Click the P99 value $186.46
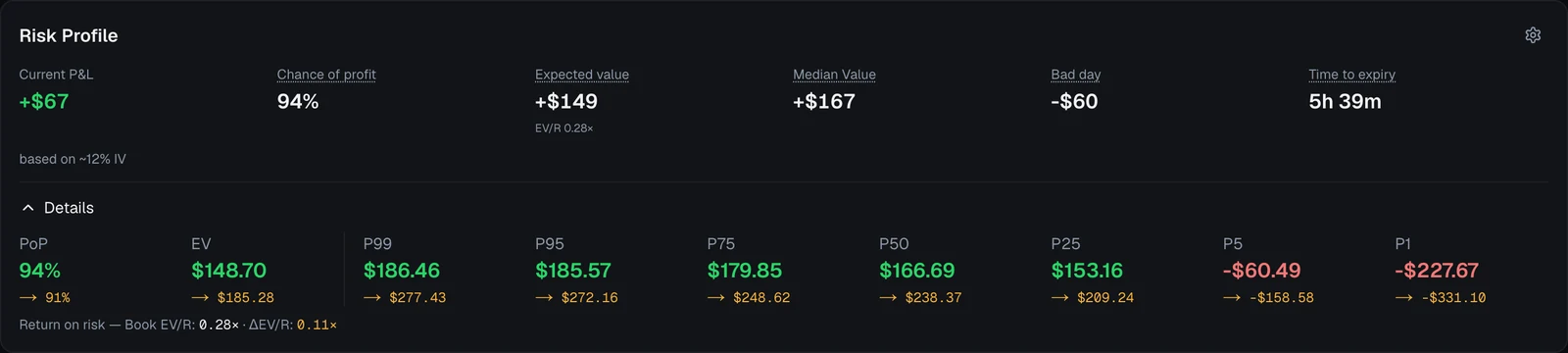 402,271
